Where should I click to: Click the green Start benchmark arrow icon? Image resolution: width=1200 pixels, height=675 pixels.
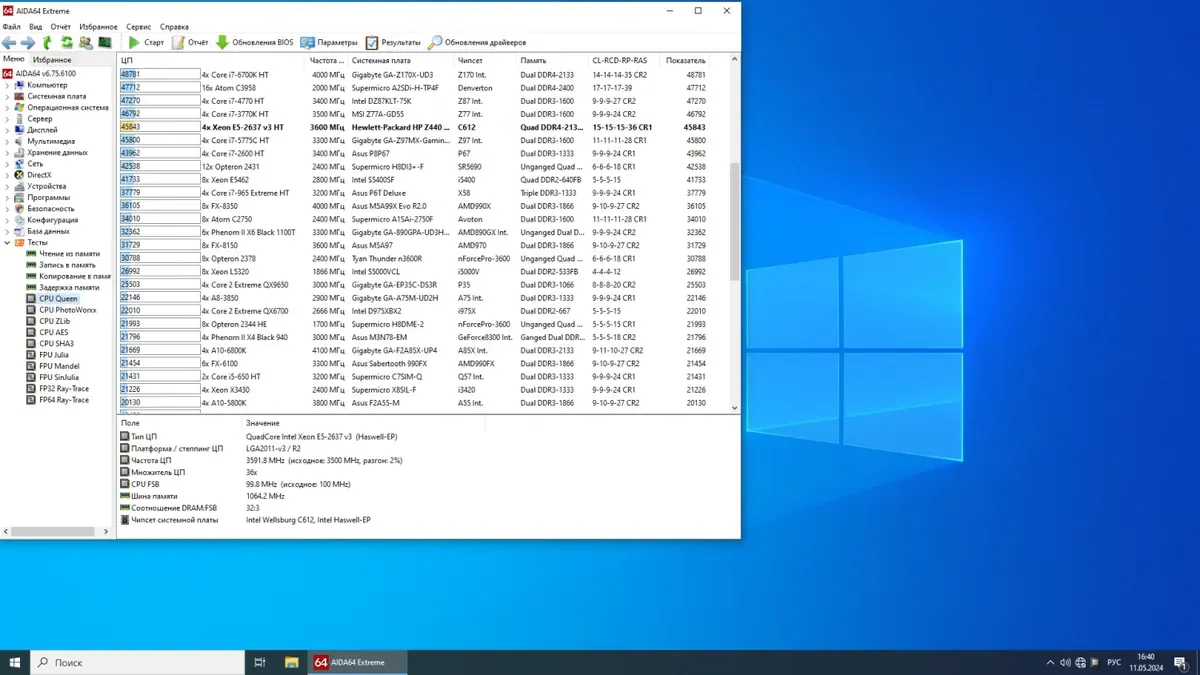click(x=134, y=43)
